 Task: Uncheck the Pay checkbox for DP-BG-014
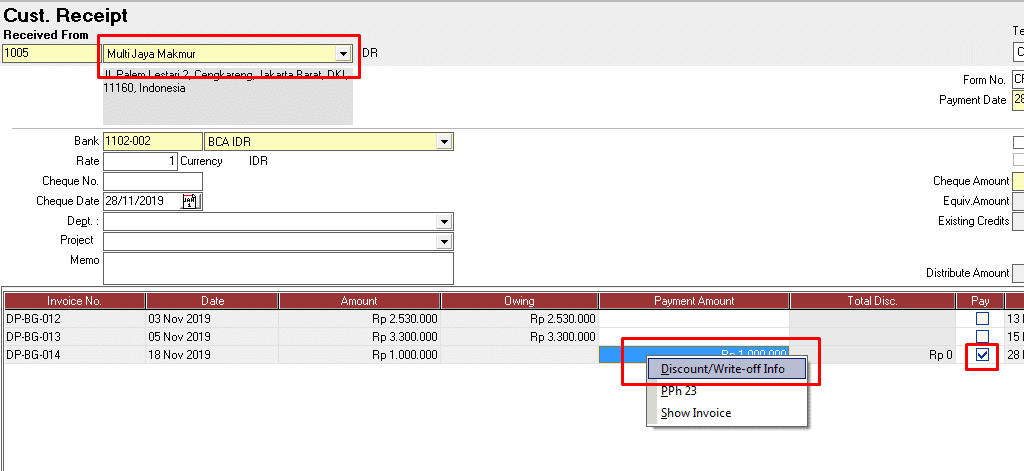coord(982,354)
